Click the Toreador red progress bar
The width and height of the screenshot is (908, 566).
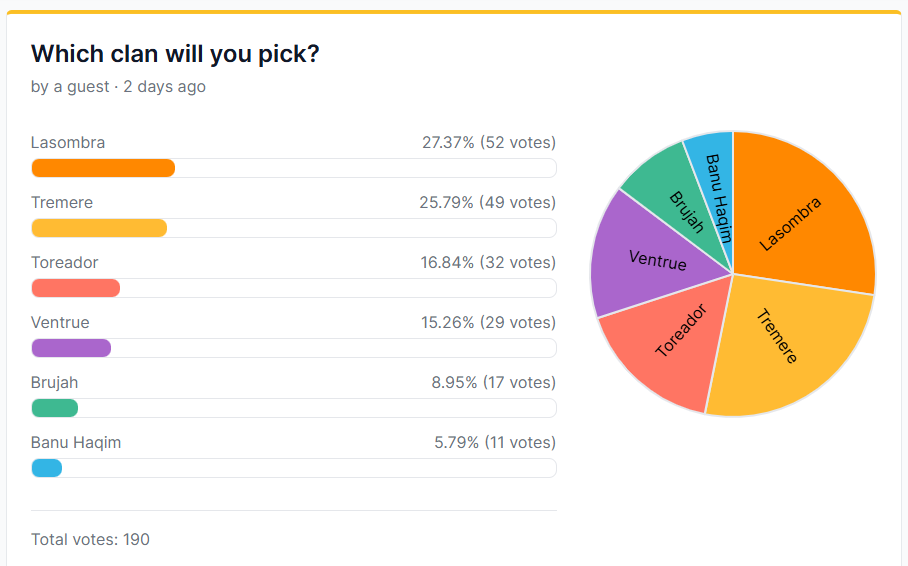tap(76, 288)
